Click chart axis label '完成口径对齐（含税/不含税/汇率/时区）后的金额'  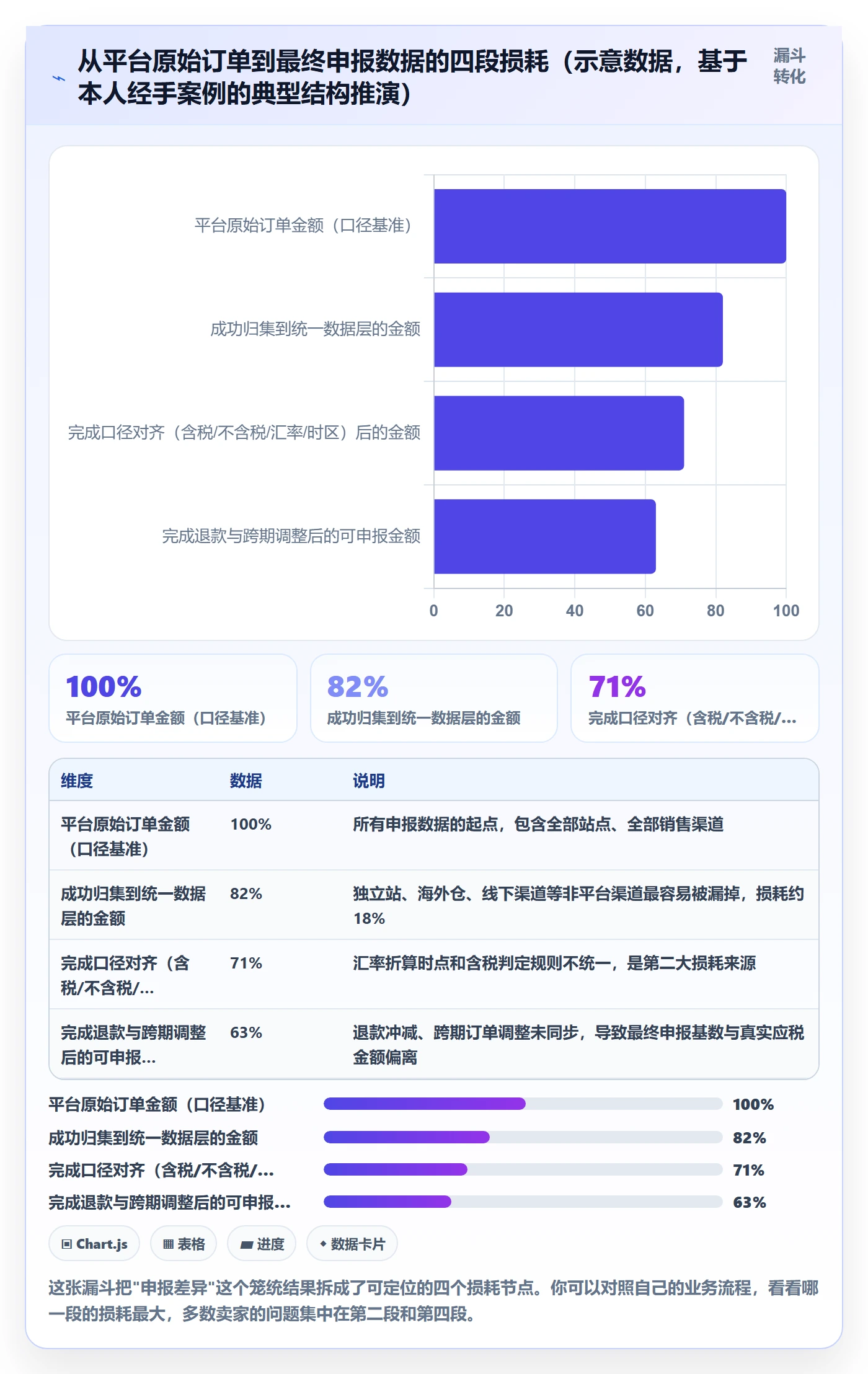click(x=244, y=432)
